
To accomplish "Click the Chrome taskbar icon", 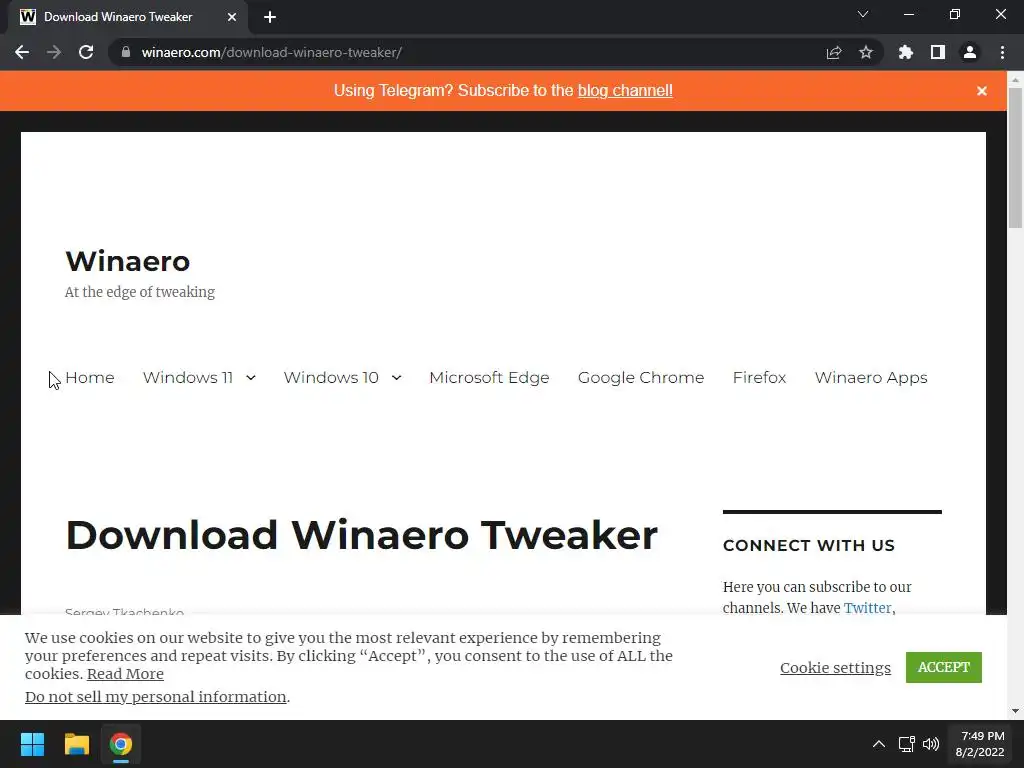I will 121,744.
